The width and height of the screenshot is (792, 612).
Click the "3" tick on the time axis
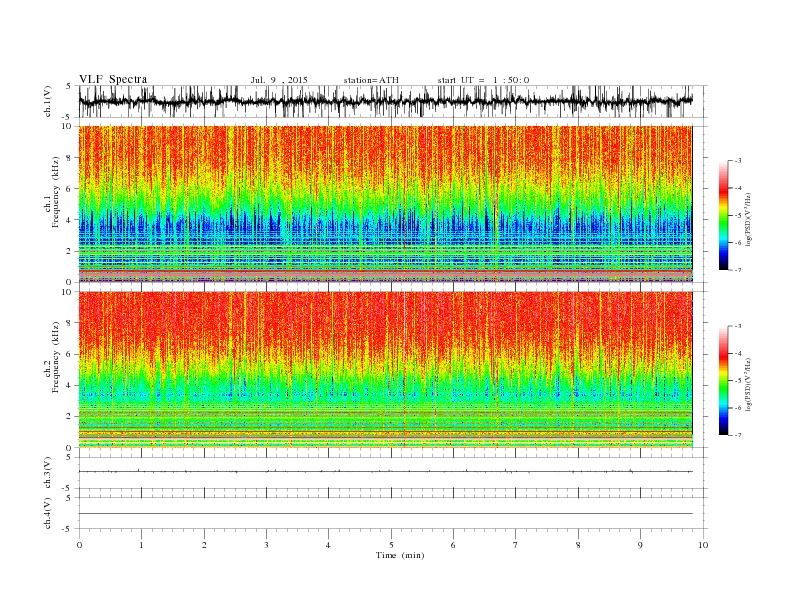(266, 545)
